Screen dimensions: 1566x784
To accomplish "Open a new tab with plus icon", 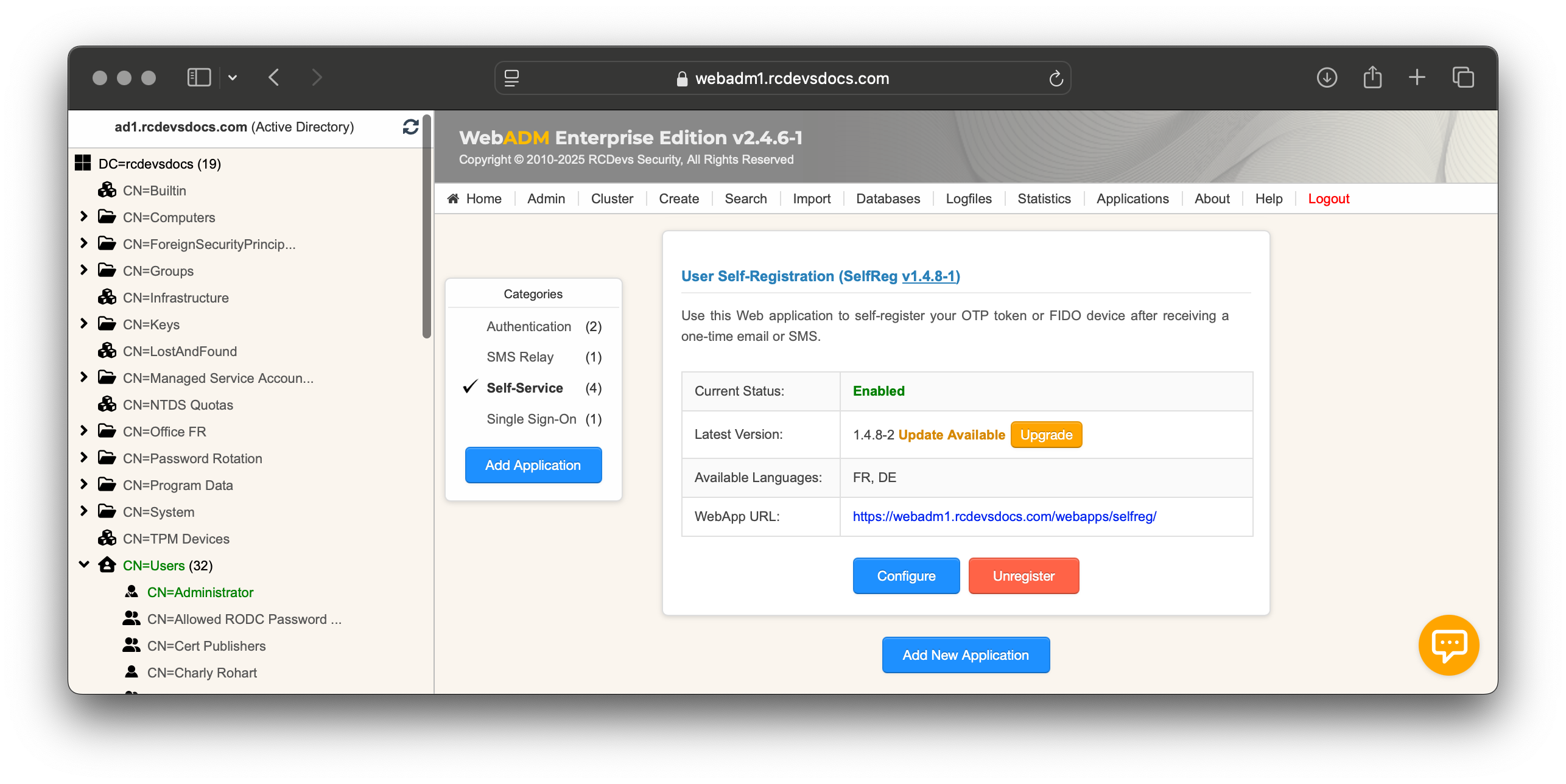I will coord(1417,77).
